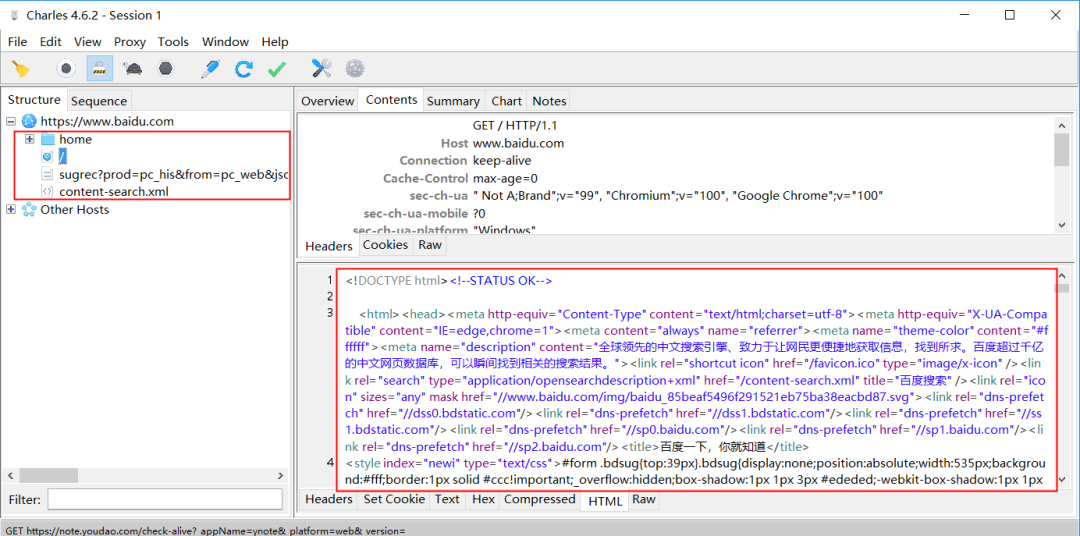Toggle SSL proxying lock icon

(99, 69)
